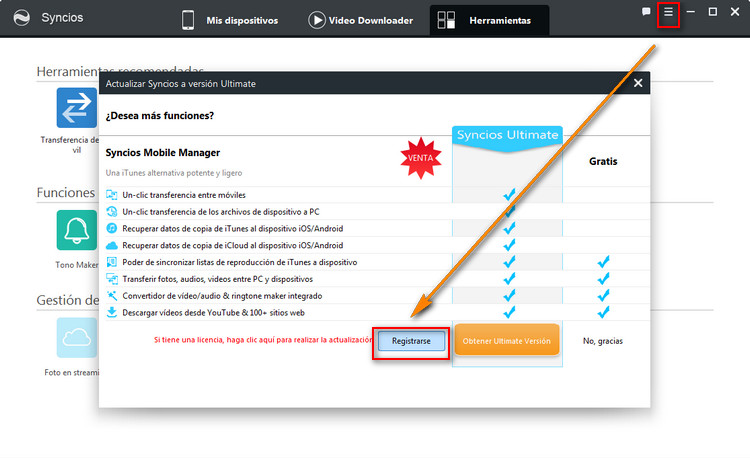Open Transferencia de móvil tool icon
The image size is (750, 458).
(x=77, y=108)
